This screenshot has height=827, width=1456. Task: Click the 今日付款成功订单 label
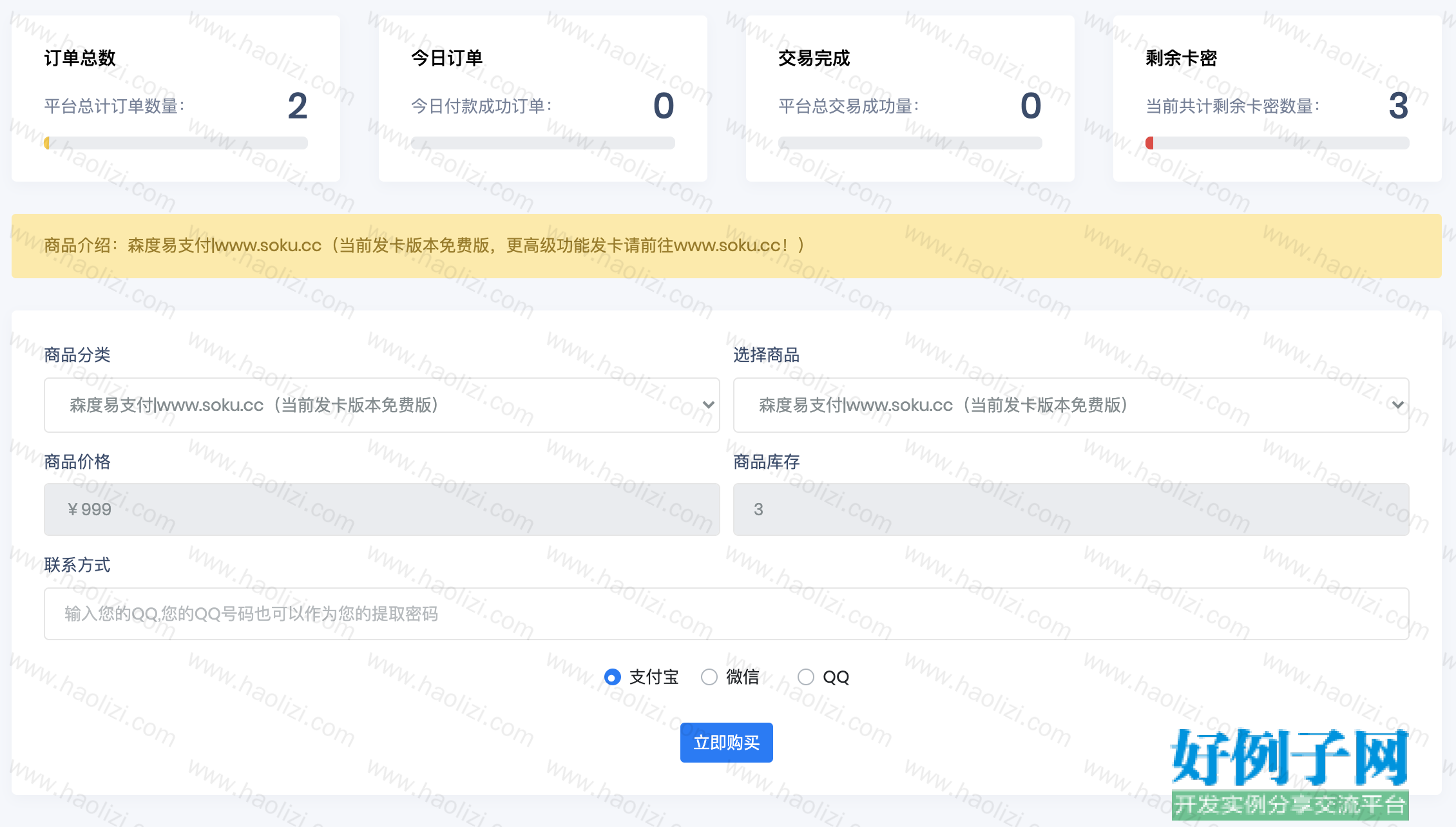[482, 106]
